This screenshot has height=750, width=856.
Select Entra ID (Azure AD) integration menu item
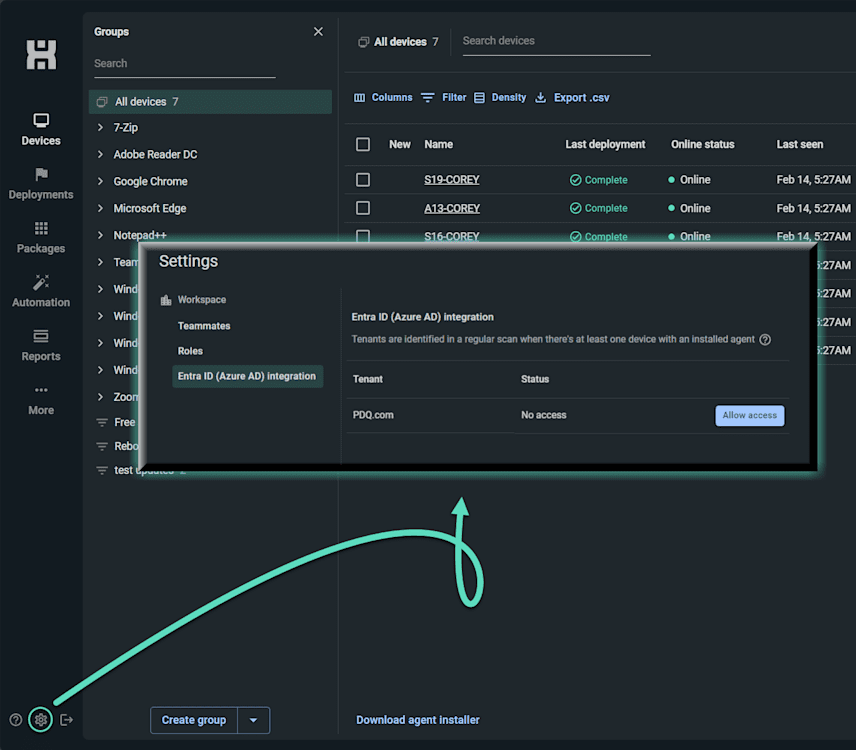click(x=247, y=376)
